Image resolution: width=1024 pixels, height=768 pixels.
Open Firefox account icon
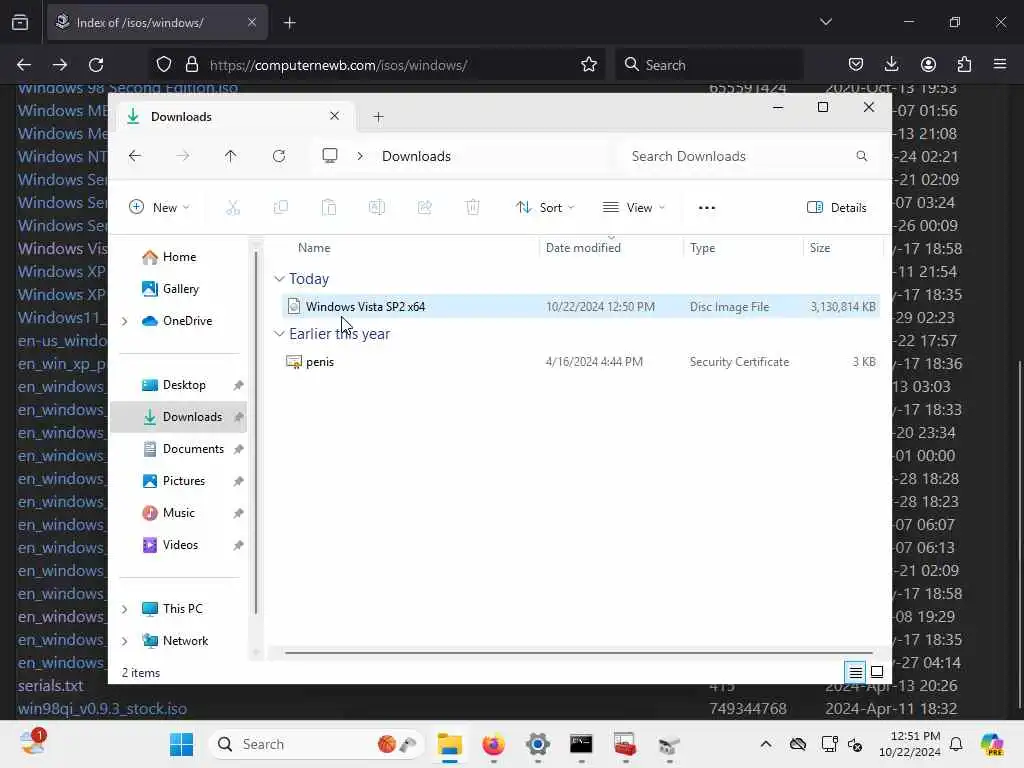(x=928, y=65)
